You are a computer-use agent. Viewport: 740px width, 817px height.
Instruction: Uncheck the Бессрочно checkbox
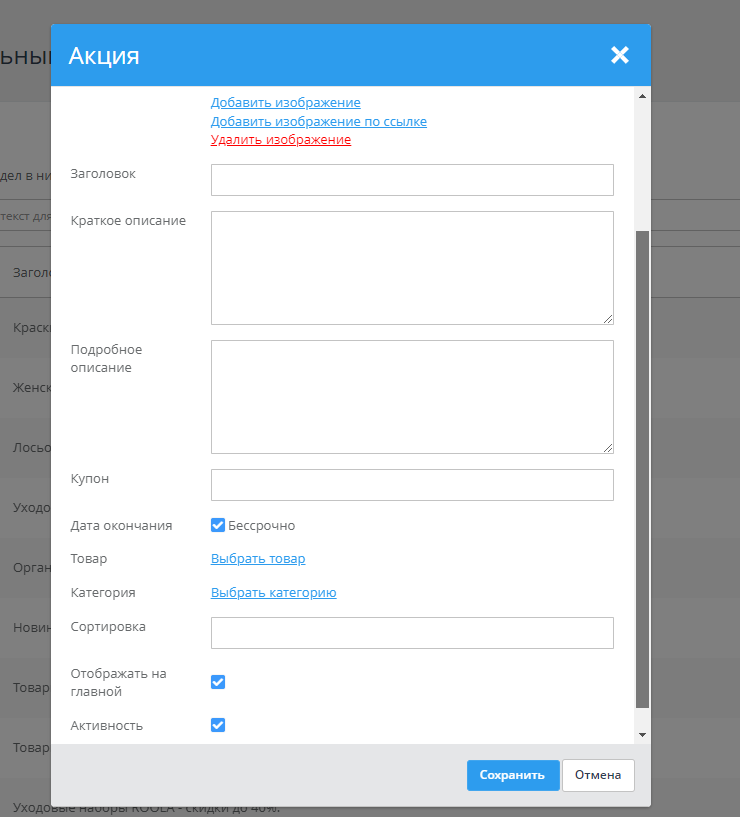point(218,525)
